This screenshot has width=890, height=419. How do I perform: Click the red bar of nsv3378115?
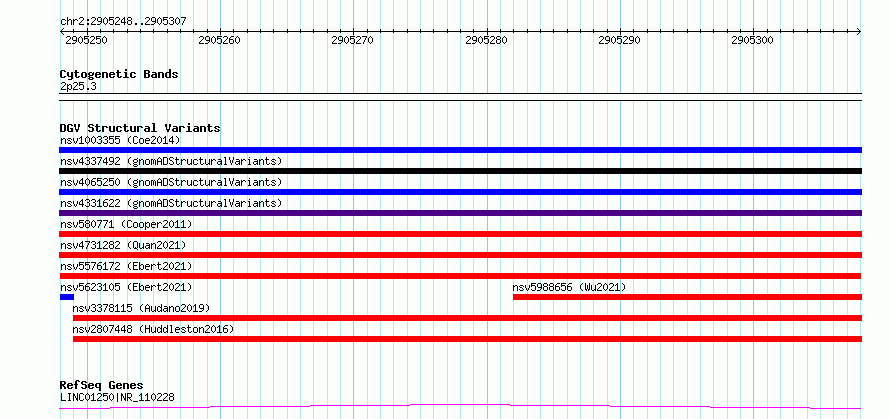[x=467, y=318]
